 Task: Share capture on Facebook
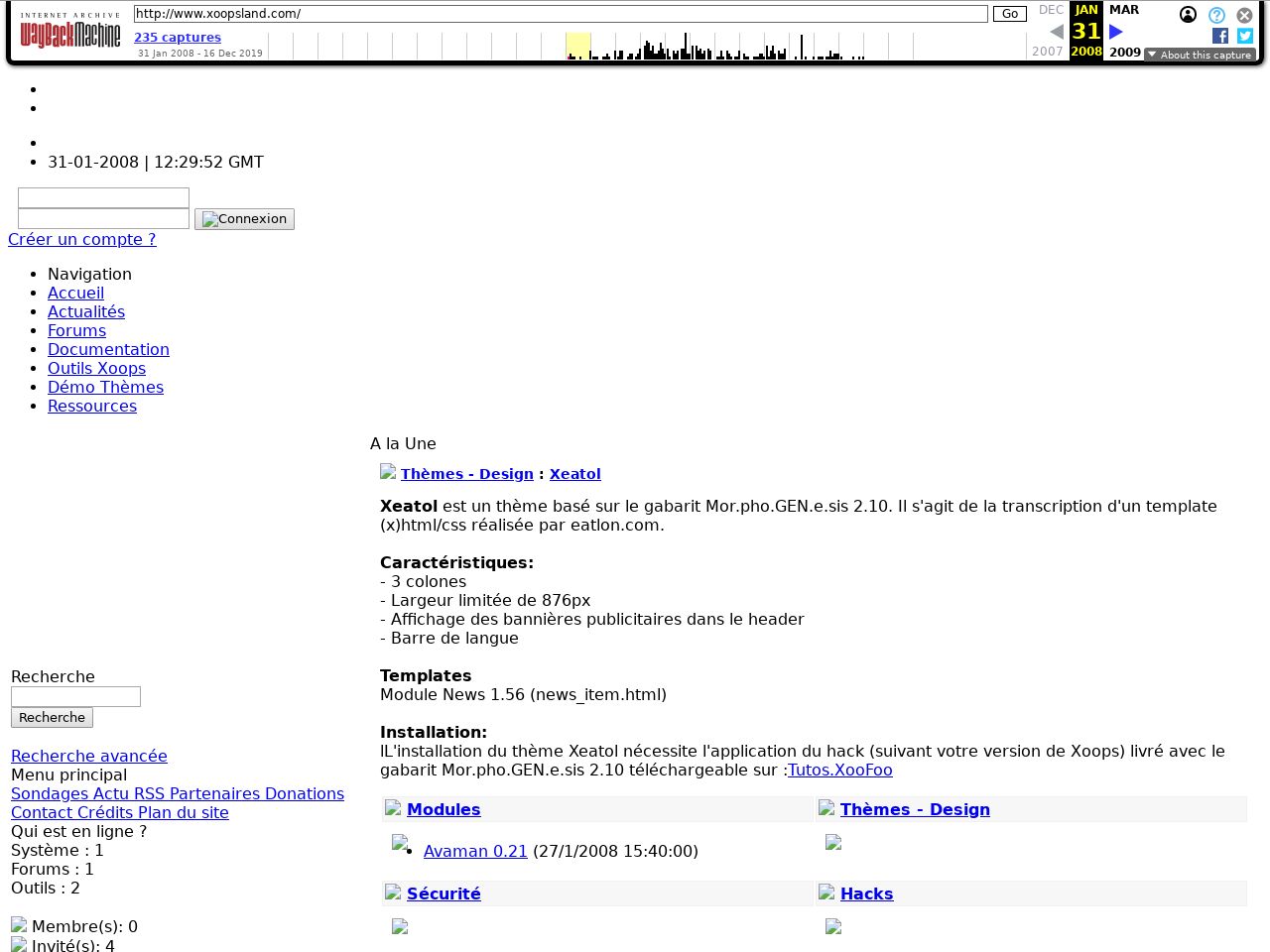tap(1220, 36)
